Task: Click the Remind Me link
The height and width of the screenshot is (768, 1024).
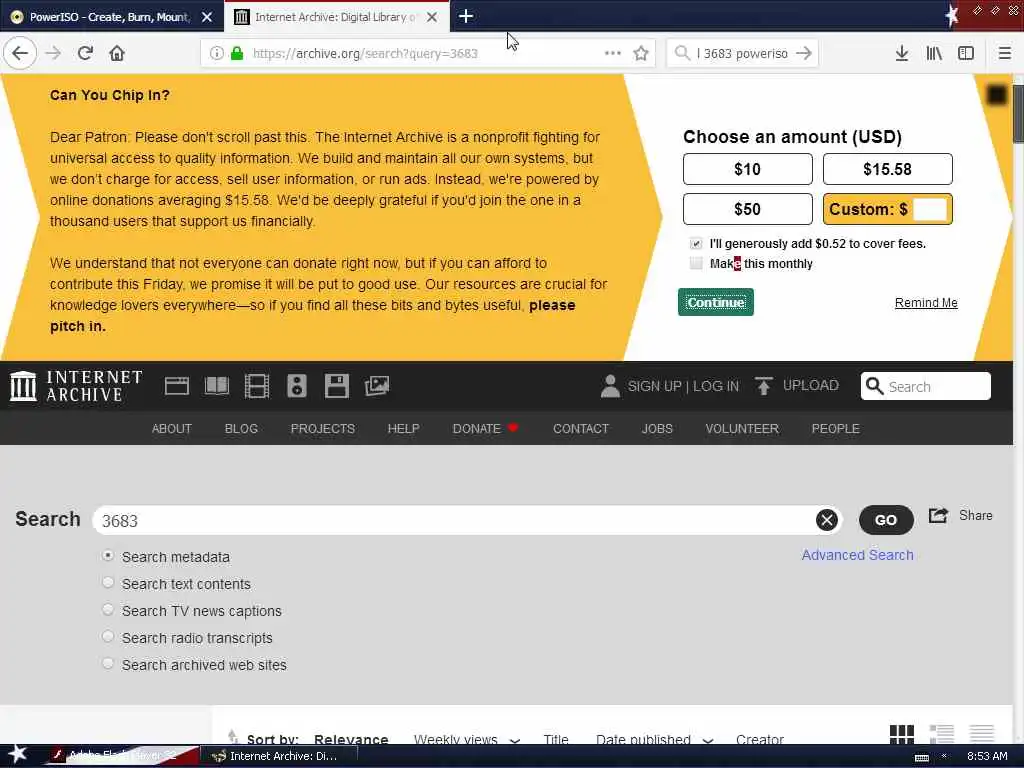Action: (x=926, y=303)
